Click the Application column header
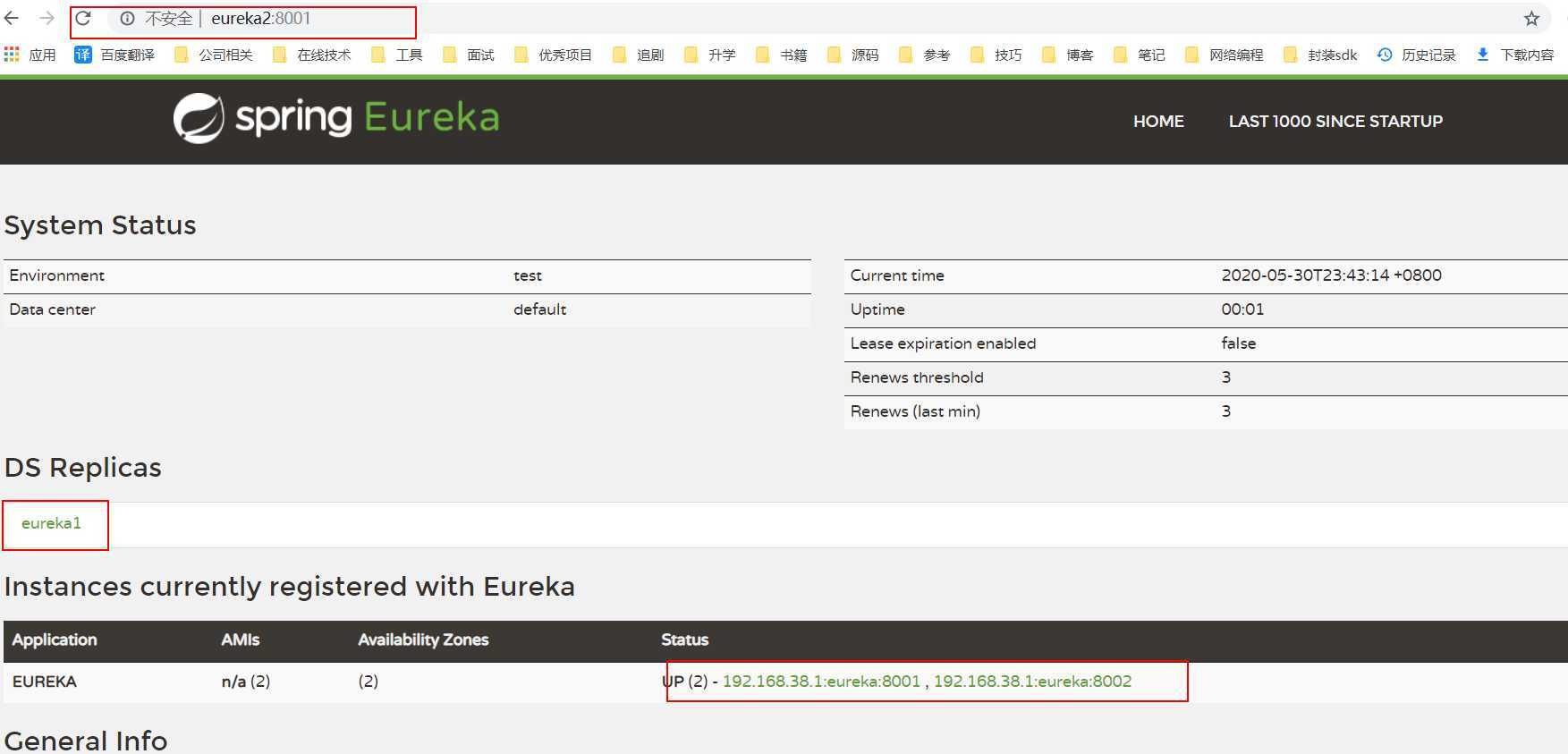Screen dimensions: 1568x754 (55, 640)
